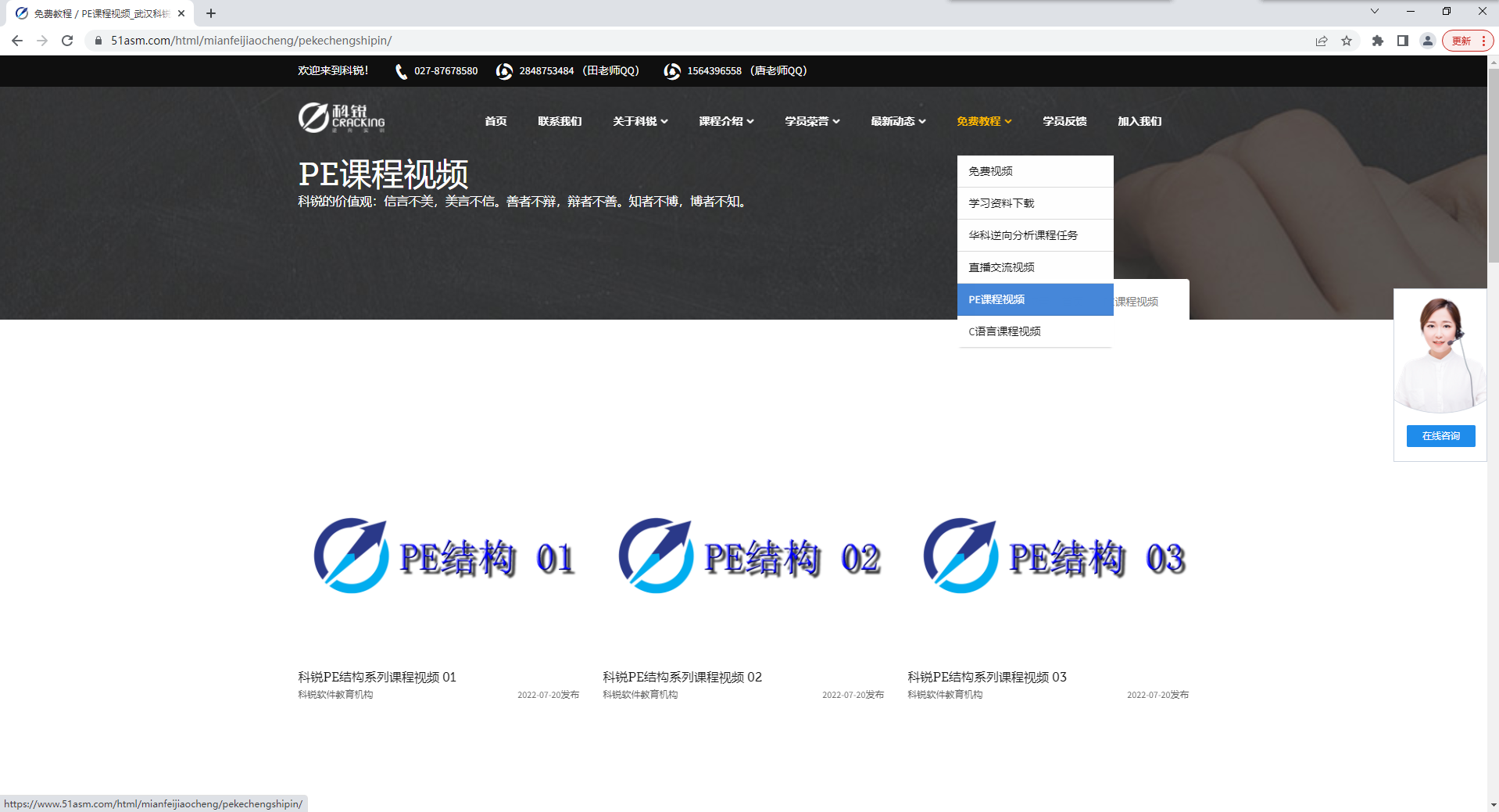Image resolution: width=1499 pixels, height=812 pixels.
Task: Click the browser back arrow
Action: coord(17,41)
